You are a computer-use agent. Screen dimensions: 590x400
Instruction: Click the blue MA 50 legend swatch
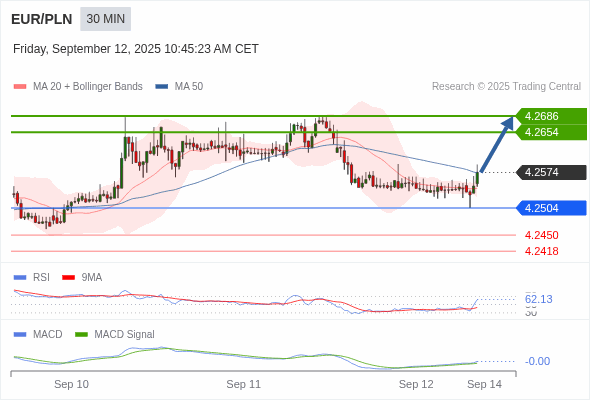[x=162, y=87]
